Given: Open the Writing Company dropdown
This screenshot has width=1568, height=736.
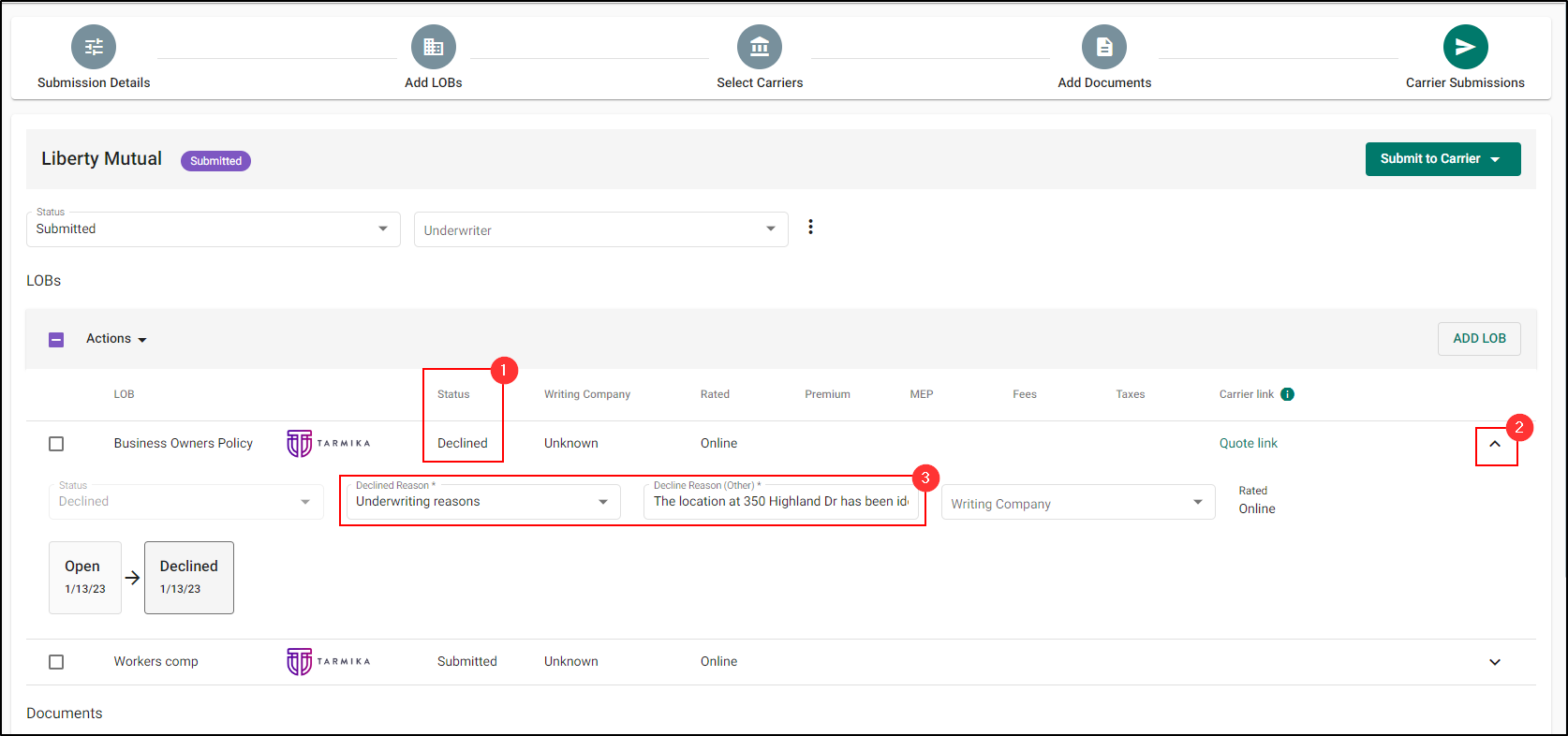Looking at the screenshot, I should point(1078,503).
